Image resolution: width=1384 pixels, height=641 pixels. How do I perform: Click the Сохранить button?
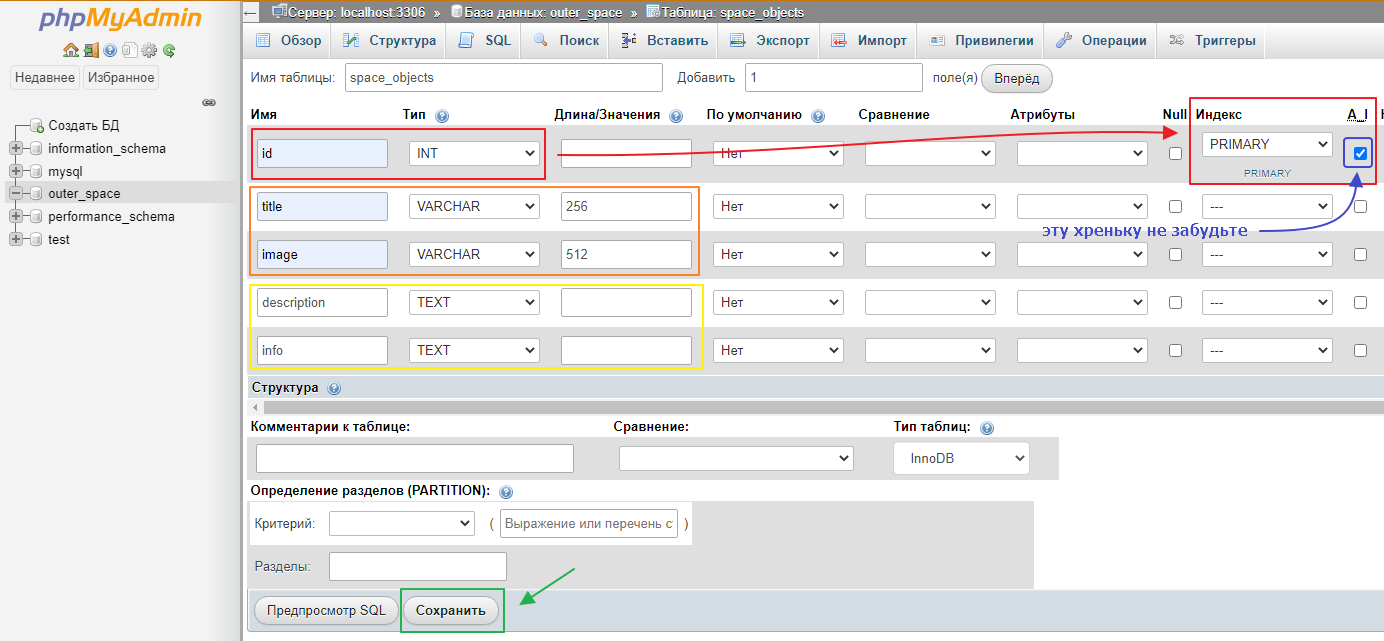[451, 610]
